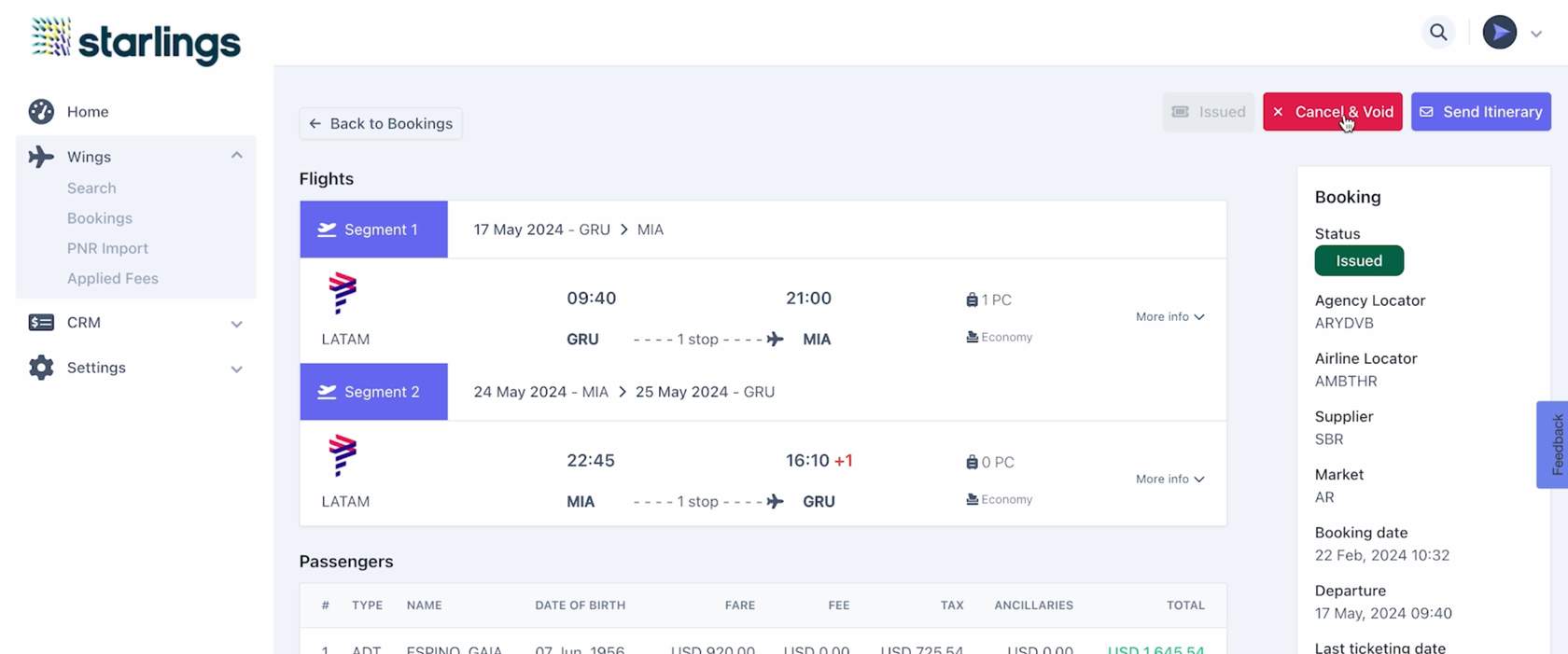Image resolution: width=1568 pixels, height=654 pixels.
Task: Click the CRM card icon
Action: pyautogui.click(x=41, y=323)
